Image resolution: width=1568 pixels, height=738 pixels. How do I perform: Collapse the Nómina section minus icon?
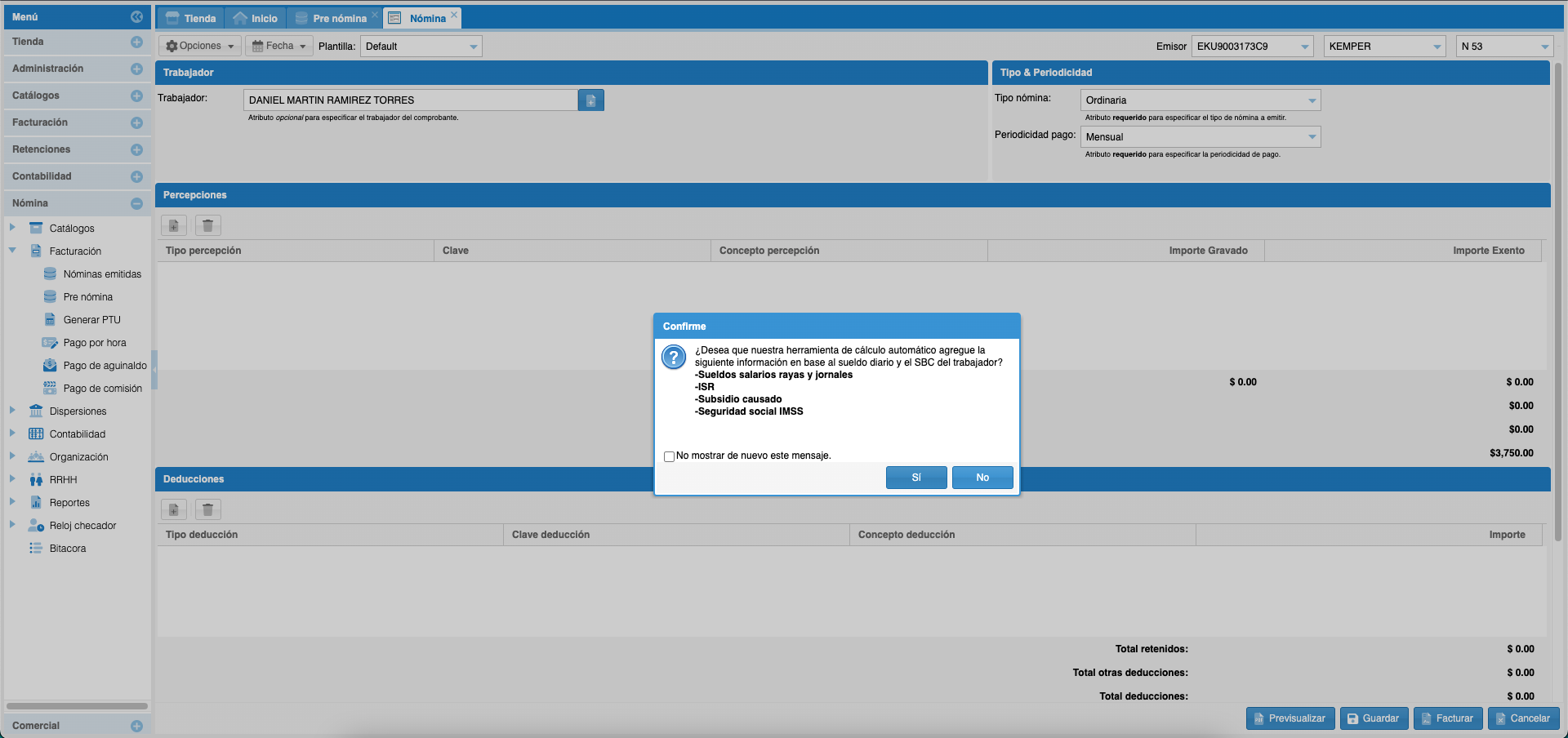[136, 203]
